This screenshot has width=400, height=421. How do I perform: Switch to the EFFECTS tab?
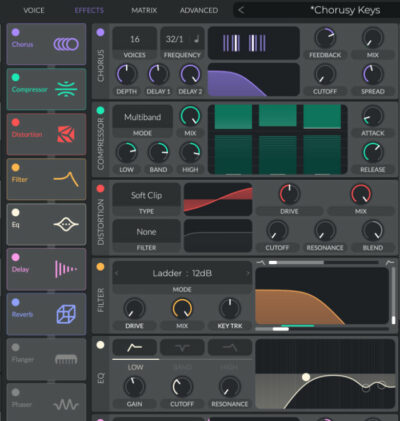(89, 10)
